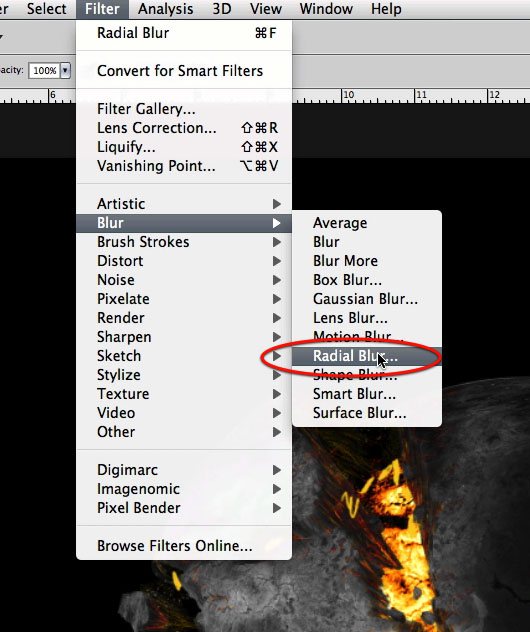The image size is (530, 632).
Task: Reapply last filter Radial Blur ⌘F
Action: [x=184, y=33]
